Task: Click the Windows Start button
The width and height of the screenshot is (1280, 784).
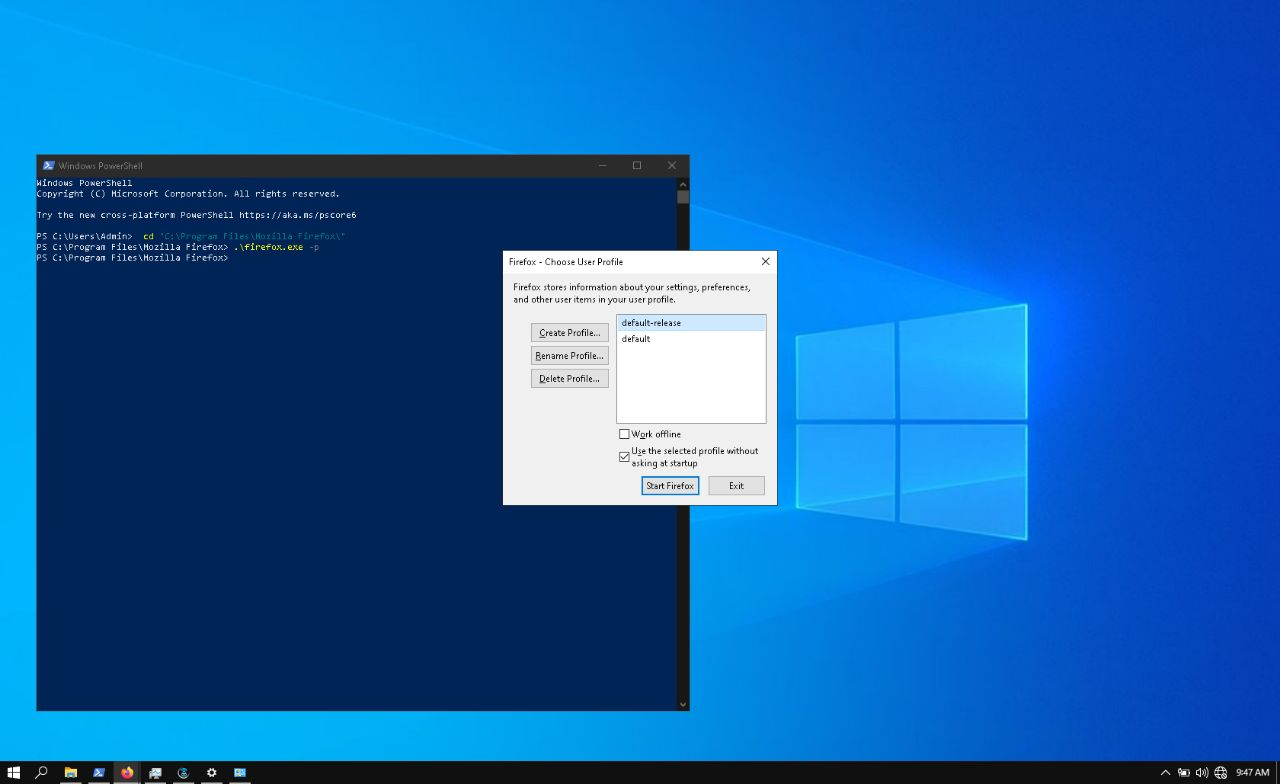Action: coord(14,772)
